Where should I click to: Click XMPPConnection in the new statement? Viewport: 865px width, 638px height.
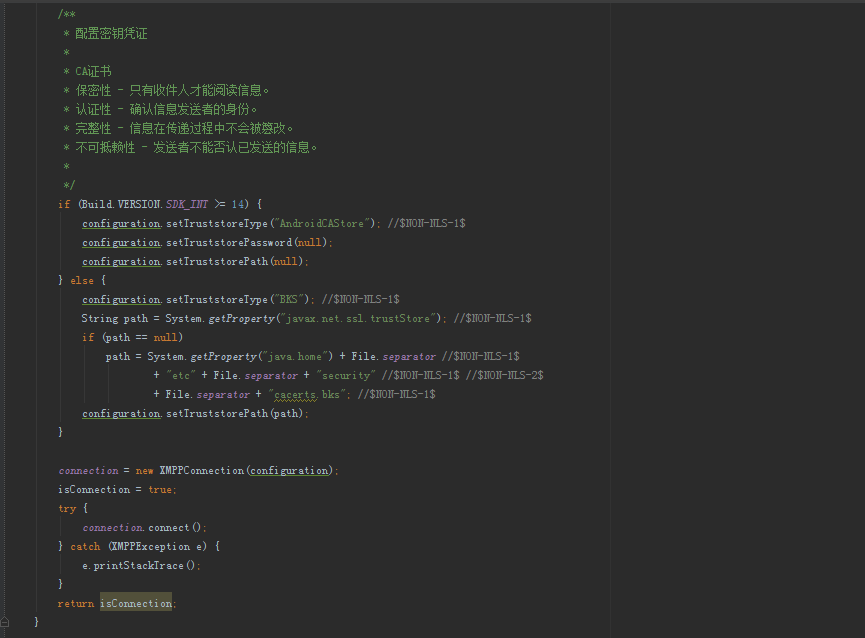[201, 470]
